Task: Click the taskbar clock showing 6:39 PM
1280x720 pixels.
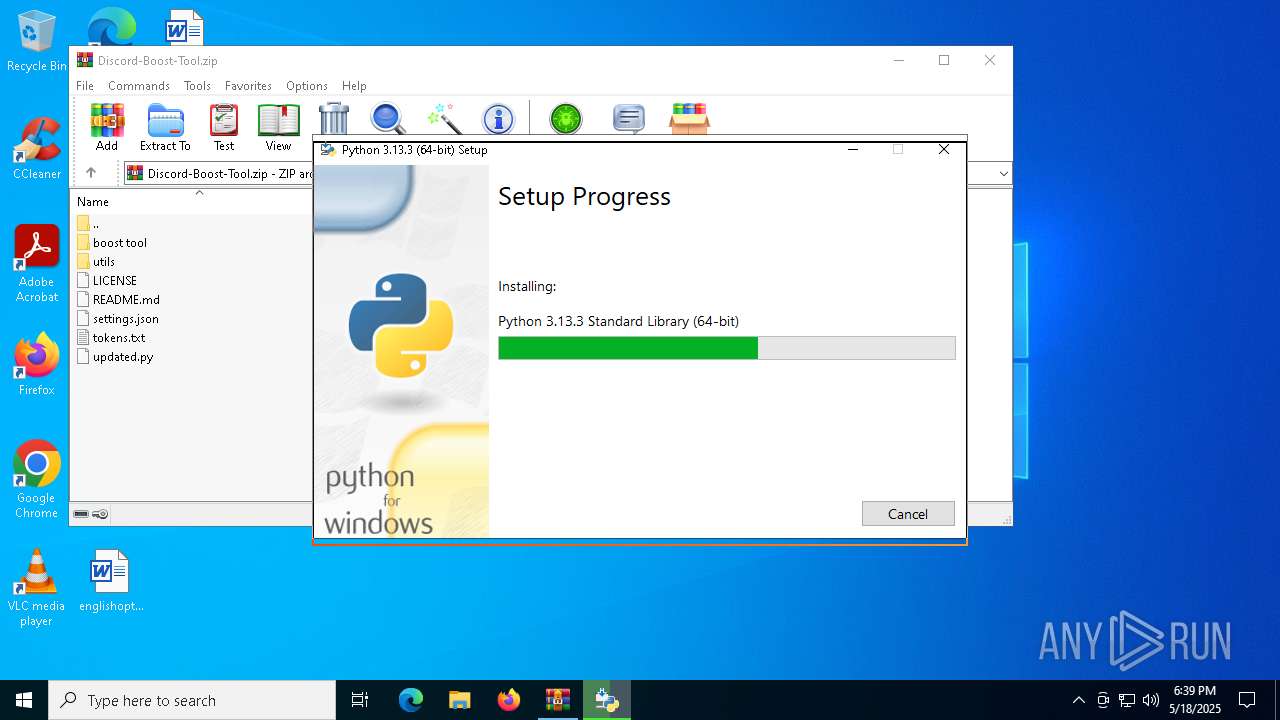Action: point(1195,700)
